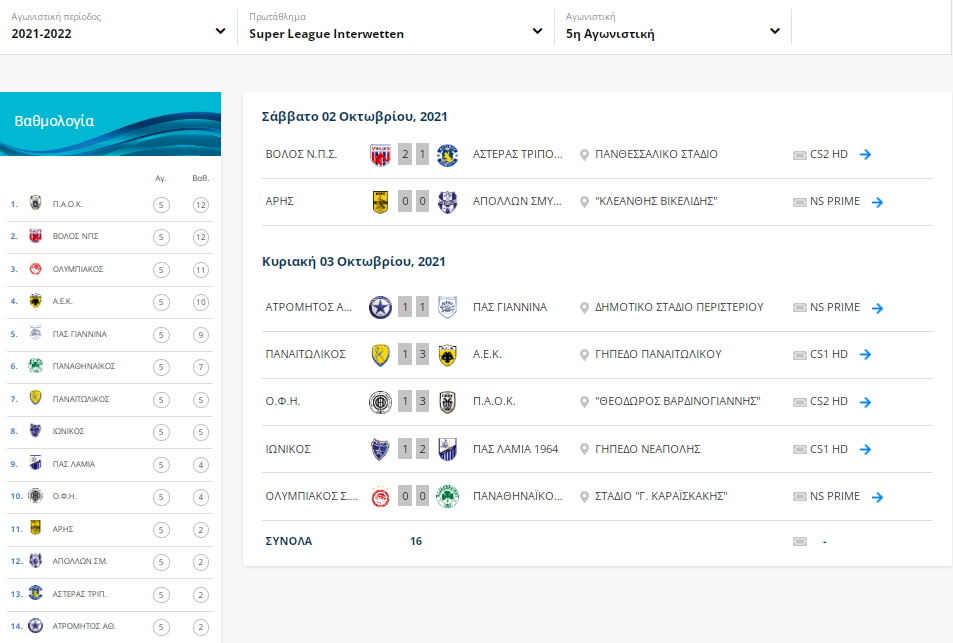Viewport: 953px width, 643px height.
Task: Click "ΘΕΟΔΩΡΟΣ ΒΑΡΔΙΝΟΓΙΑΝΝΗΣ" stadium name
Action: pos(678,402)
